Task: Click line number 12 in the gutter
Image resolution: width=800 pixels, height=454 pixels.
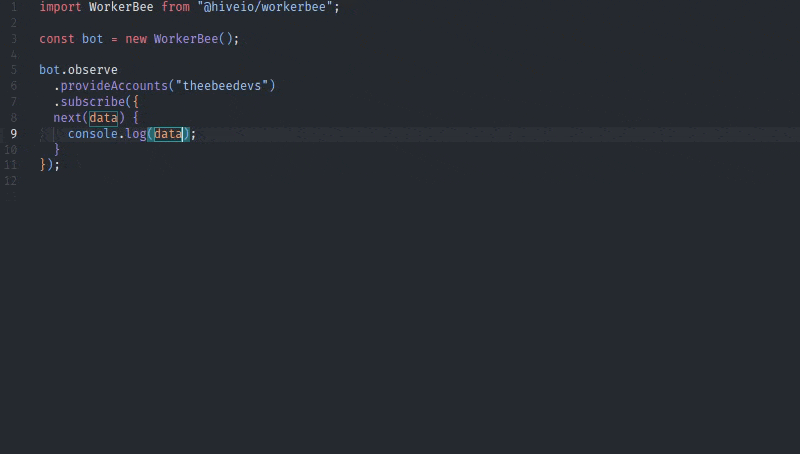Action: click(11, 181)
